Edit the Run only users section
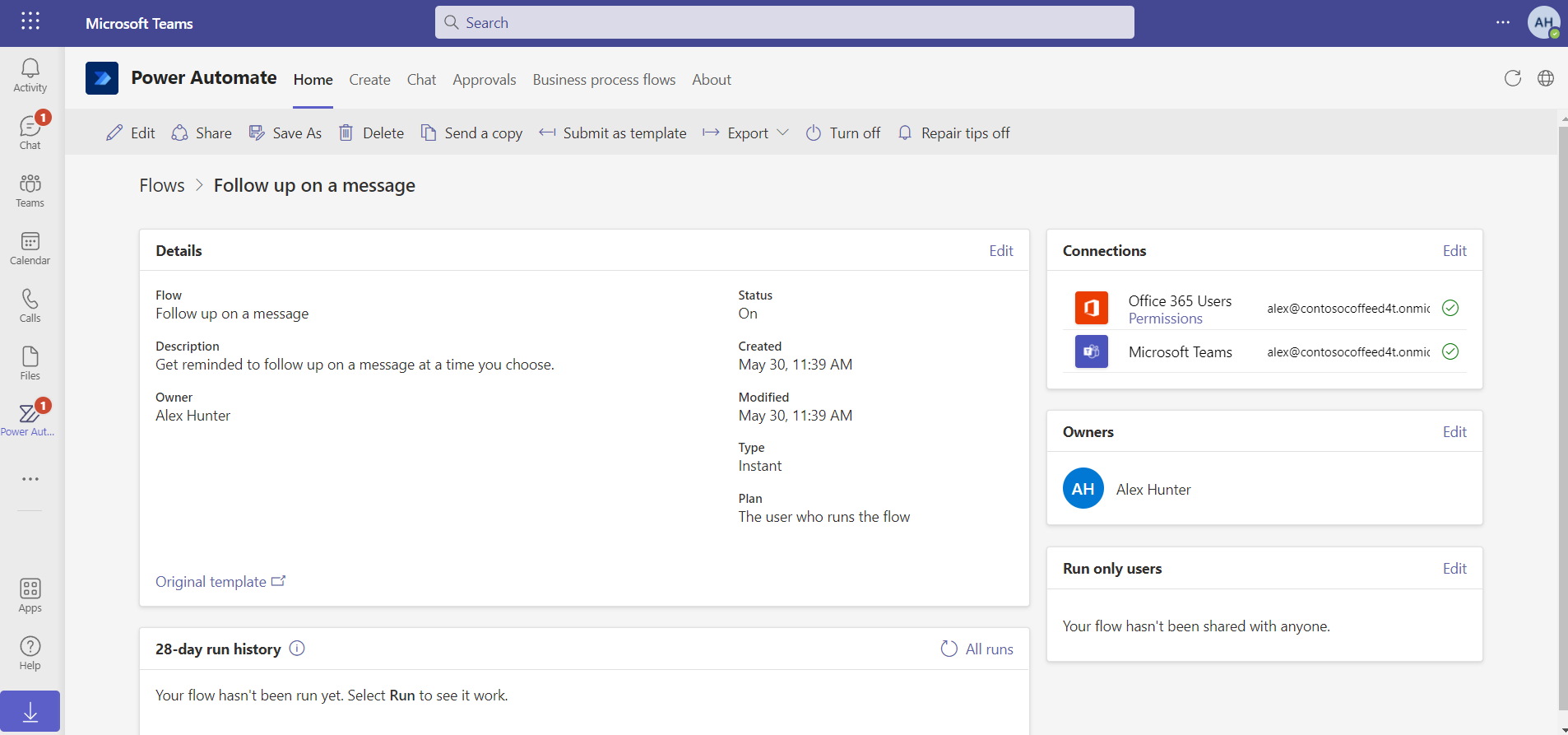 click(1454, 568)
